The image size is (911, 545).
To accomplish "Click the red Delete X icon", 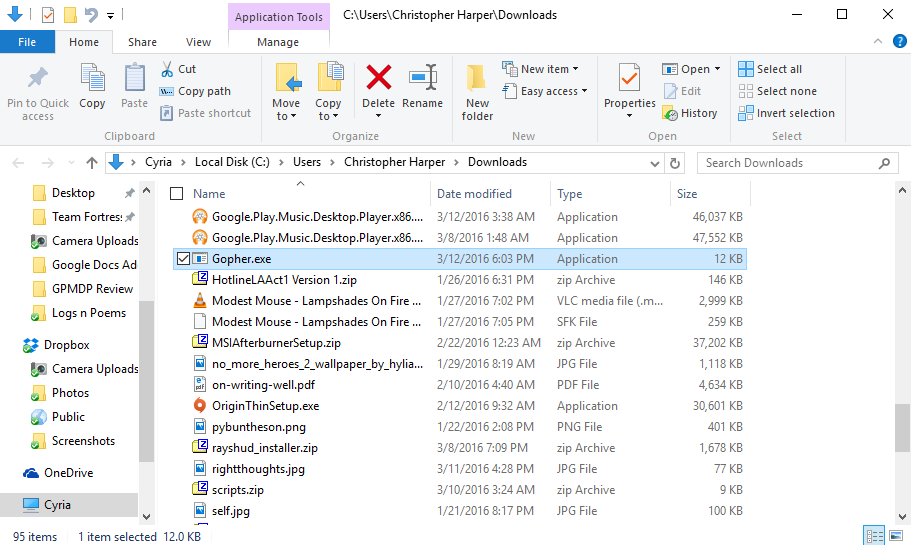I will (x=378, y=77).
